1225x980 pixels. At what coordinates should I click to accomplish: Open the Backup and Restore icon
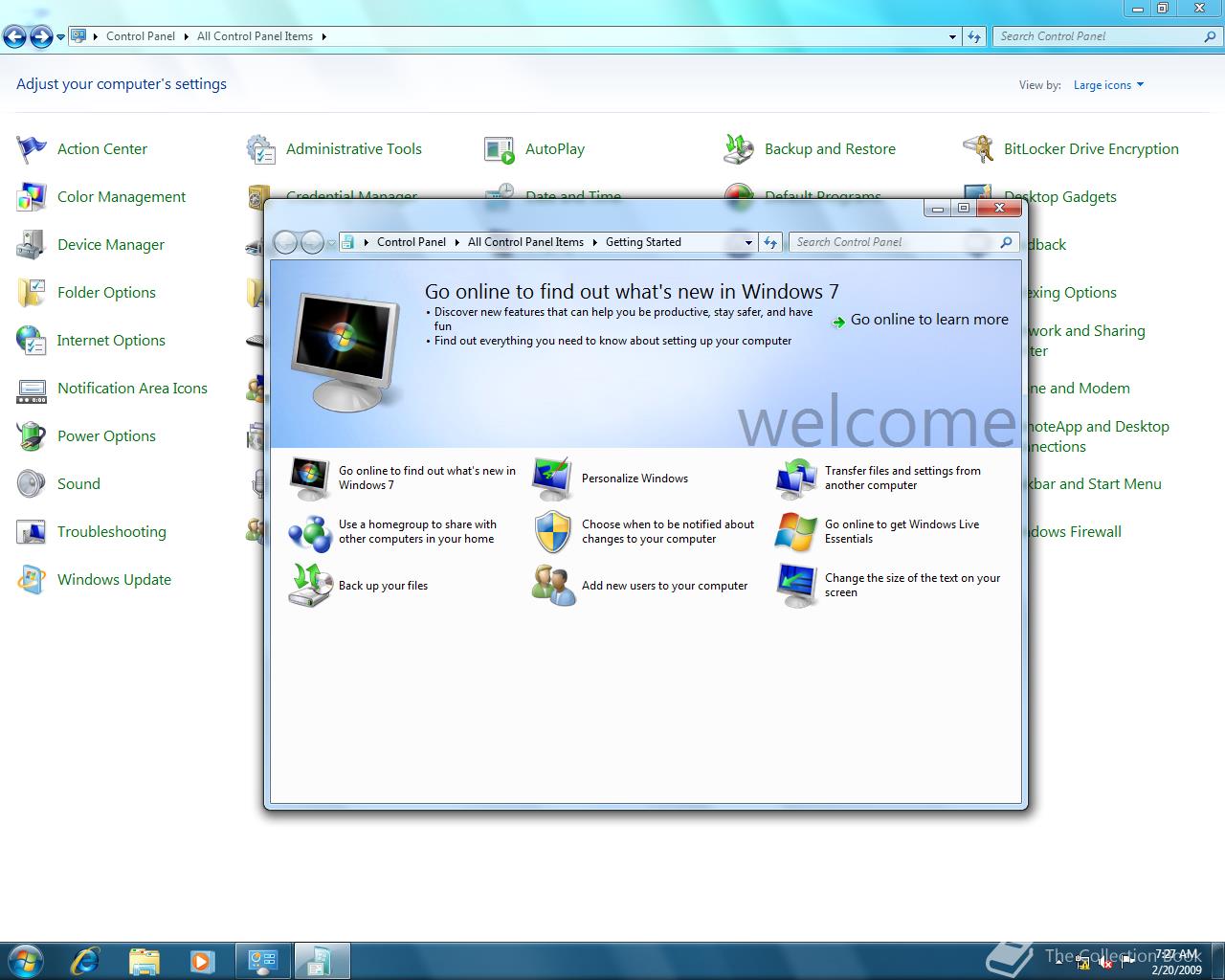pos(739,148)
